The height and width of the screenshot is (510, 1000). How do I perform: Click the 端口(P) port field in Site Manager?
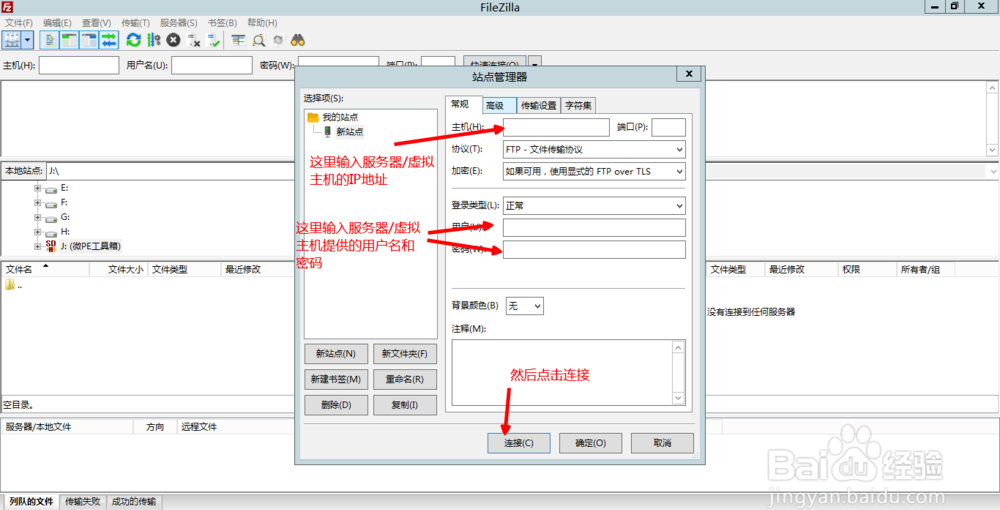(x=668, y=127)
